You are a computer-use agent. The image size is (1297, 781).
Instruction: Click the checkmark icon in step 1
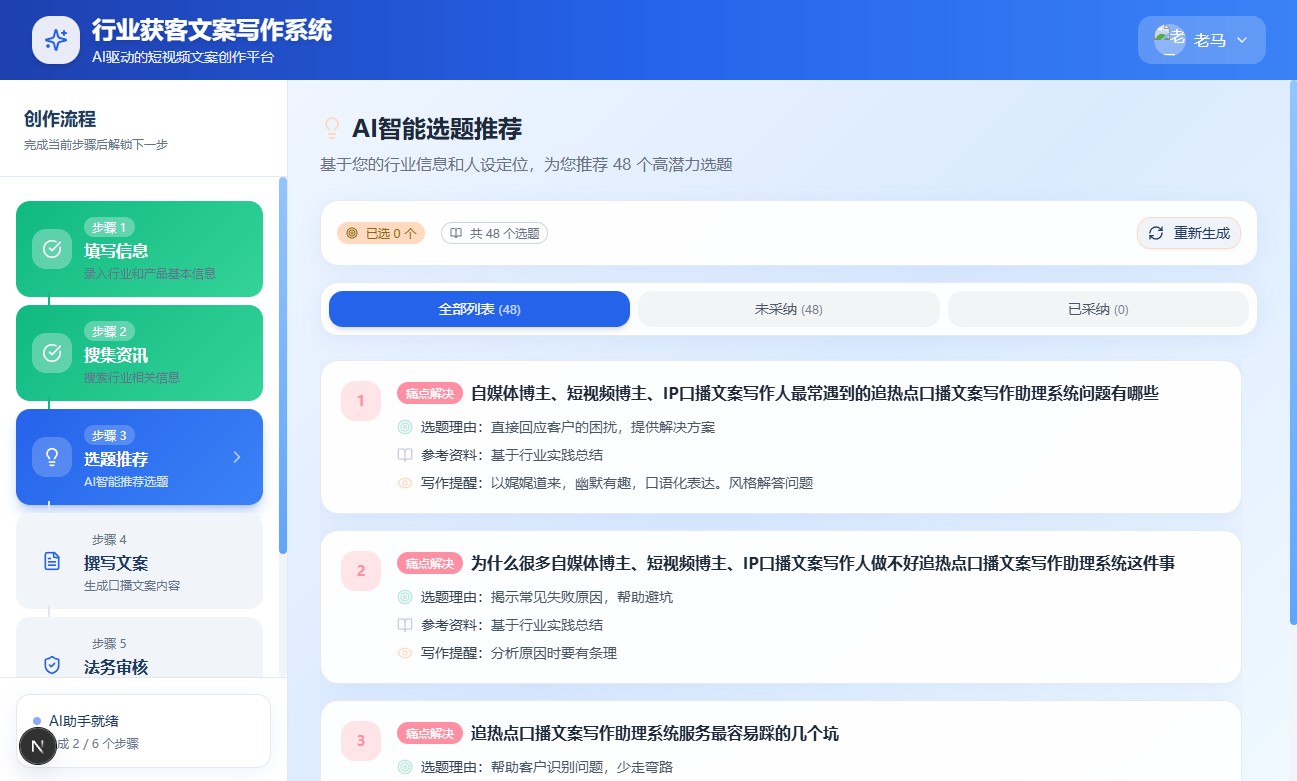pos(52,249)
